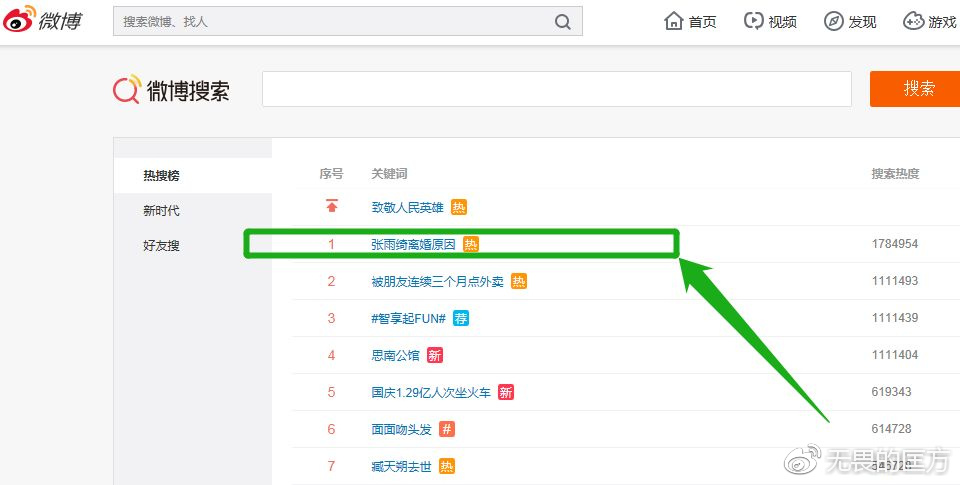Open the 面面吻头发 topic

tap(401, 429)
